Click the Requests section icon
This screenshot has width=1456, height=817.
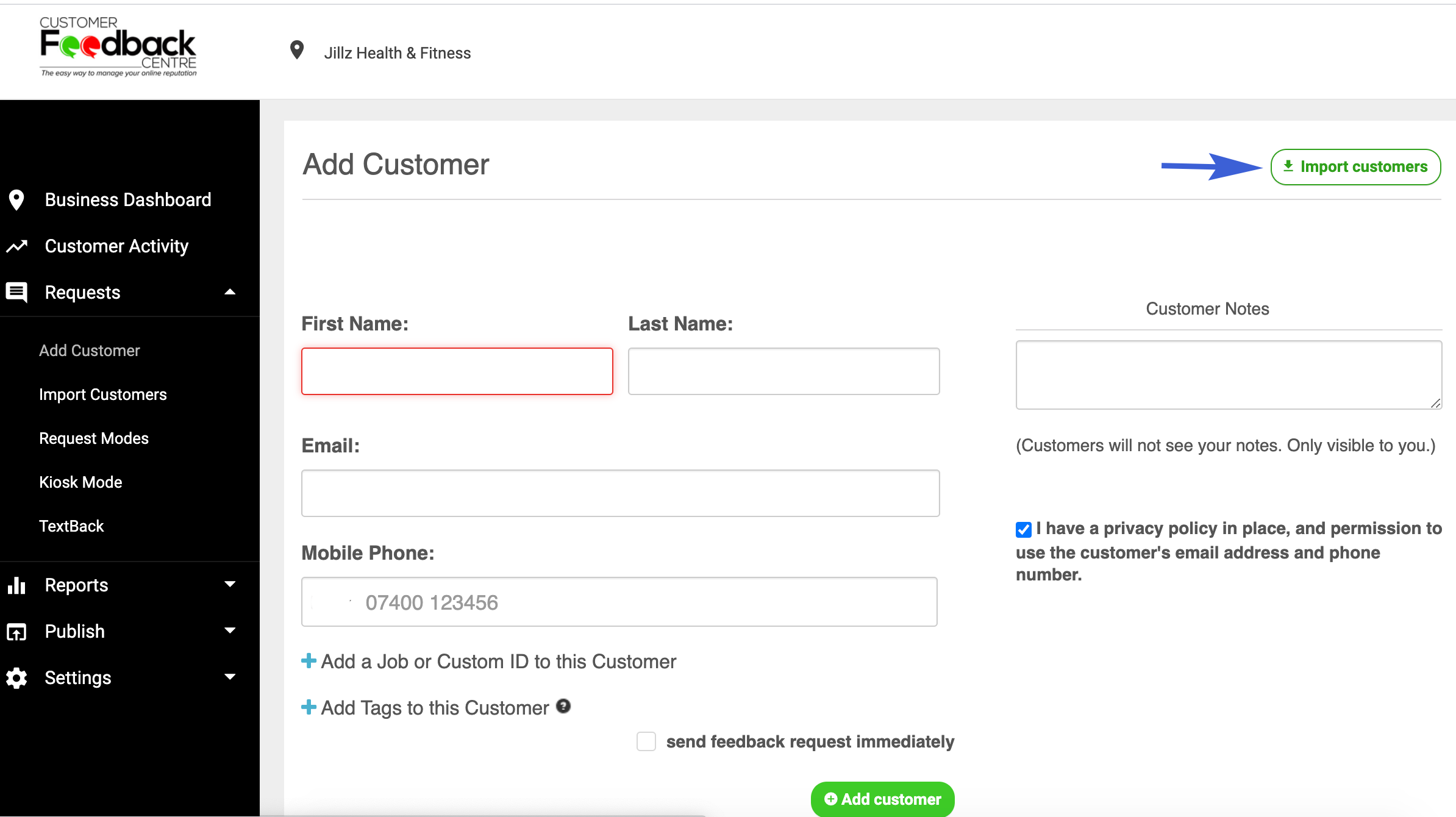click(x=17, y=292)
